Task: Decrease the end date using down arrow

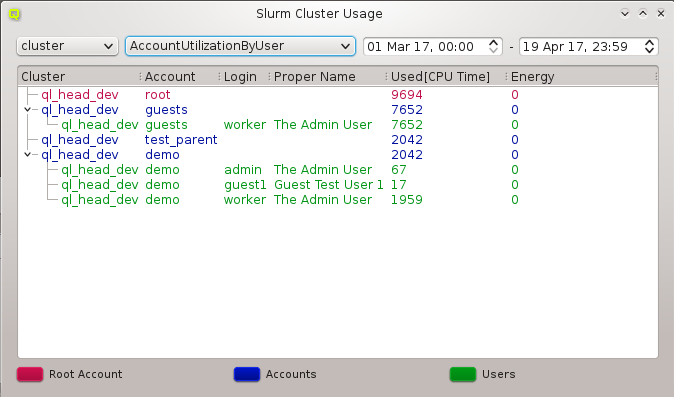Action: pyautogui.click(x=649, y=51)
